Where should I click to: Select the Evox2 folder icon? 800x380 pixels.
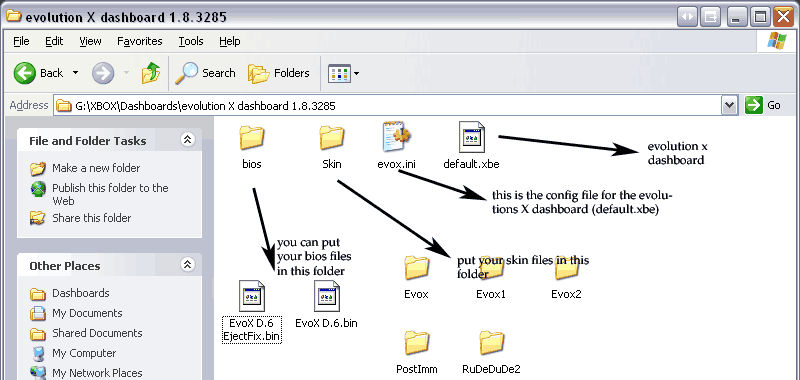click(566, 267)
